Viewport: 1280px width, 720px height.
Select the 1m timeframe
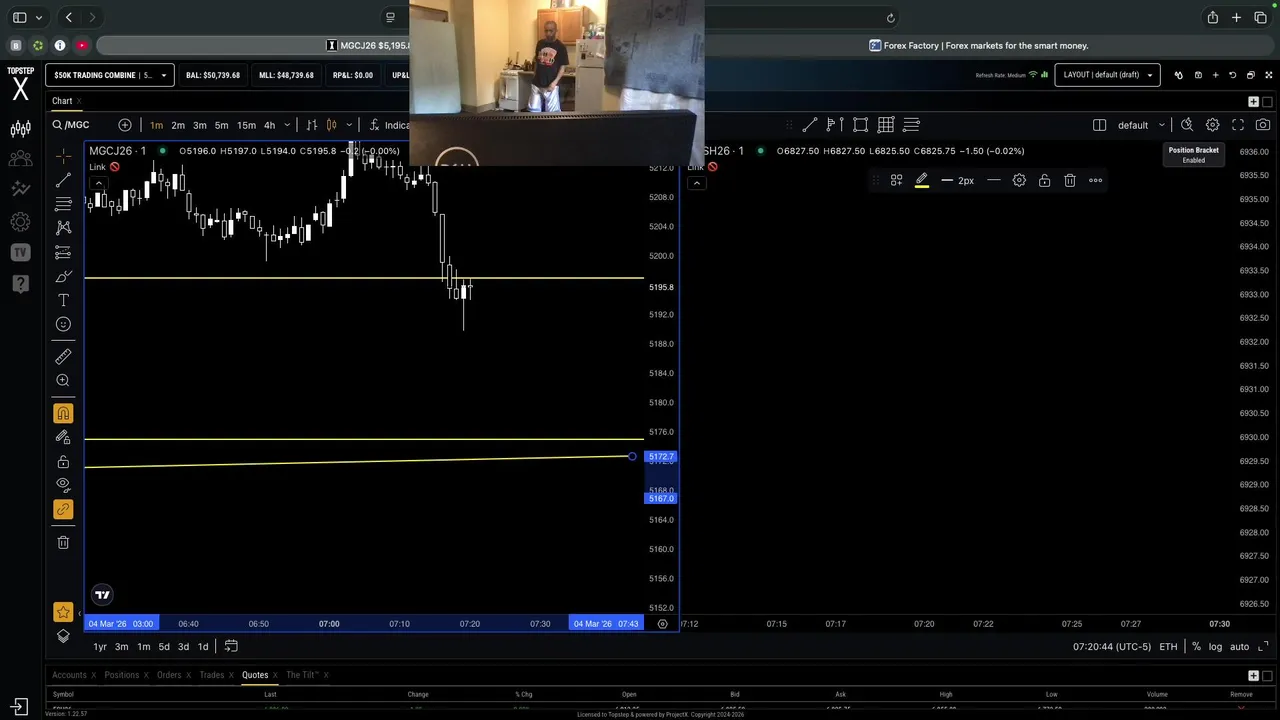tap(156, 125)
